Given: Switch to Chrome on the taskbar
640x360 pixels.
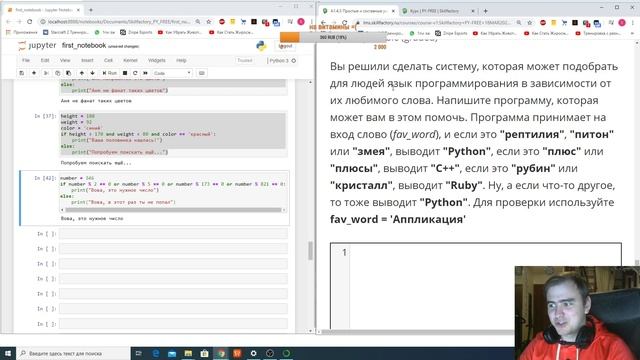Looking at the screenshot, I should click(x=221, y=353).
